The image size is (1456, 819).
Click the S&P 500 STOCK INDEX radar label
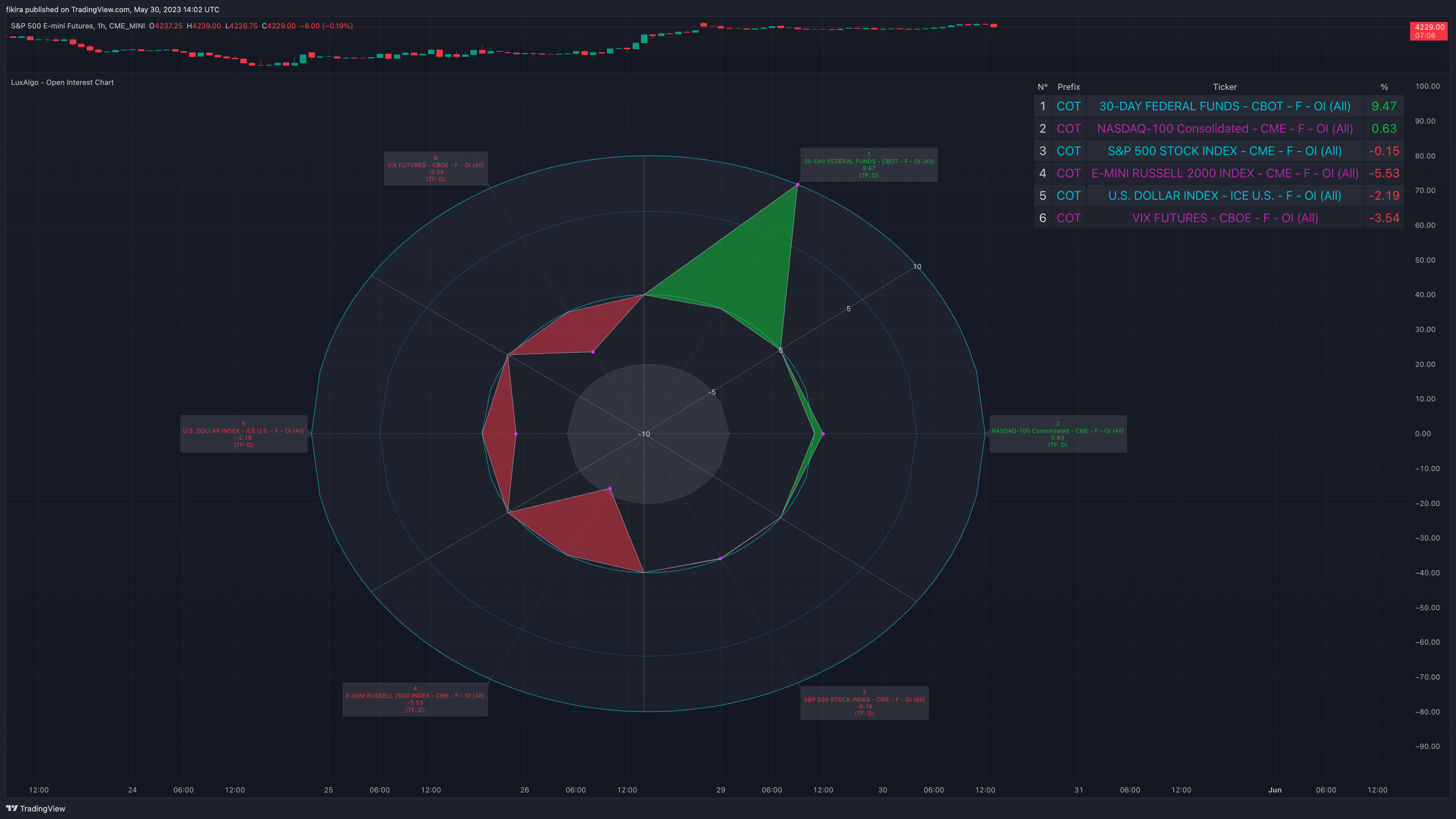point(864,703)
